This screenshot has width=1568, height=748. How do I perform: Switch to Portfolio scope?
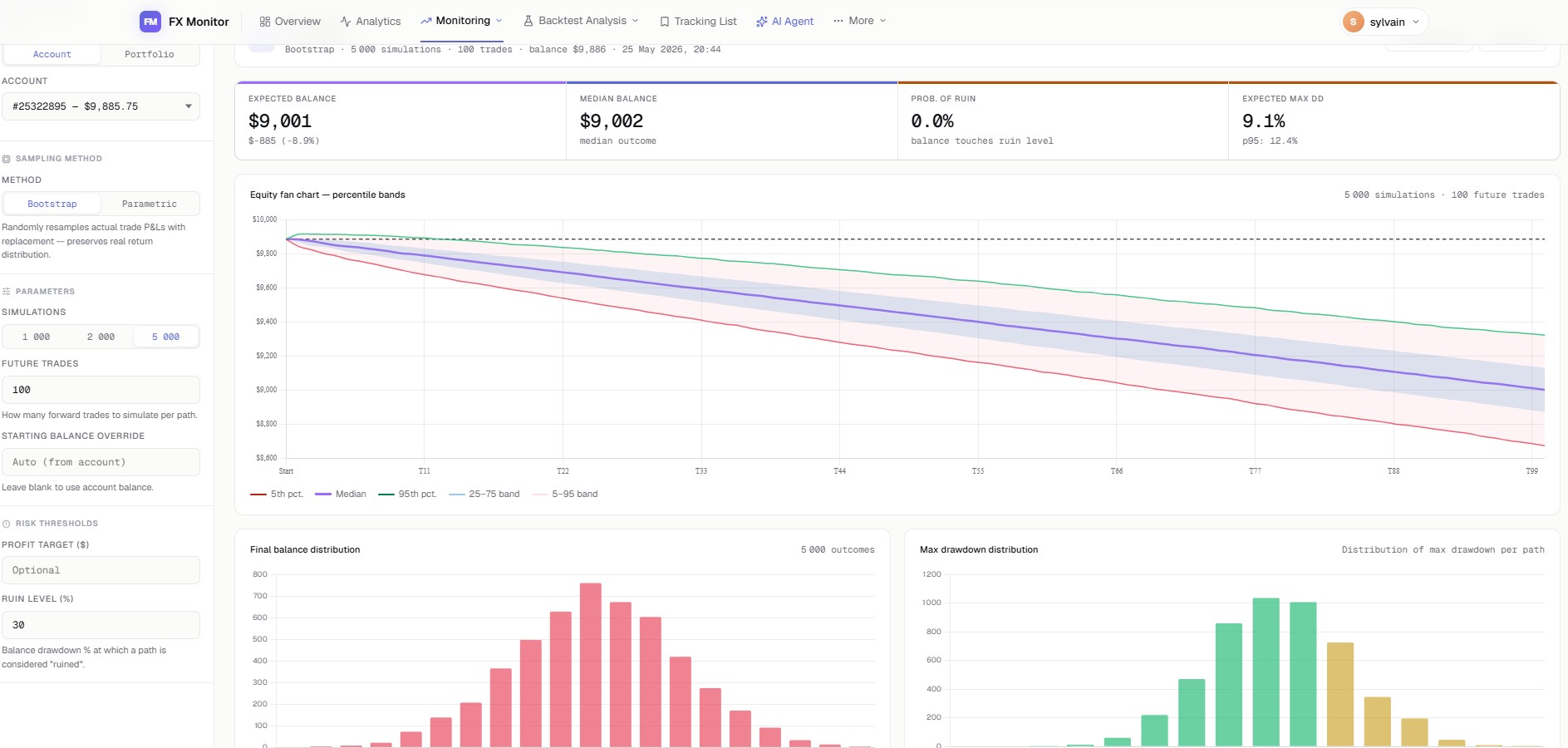(x=150, y=54)
